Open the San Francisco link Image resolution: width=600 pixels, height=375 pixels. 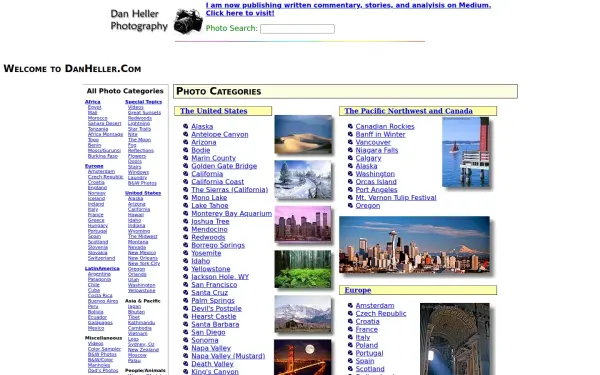pyautogui.click(x=214, y=285)
